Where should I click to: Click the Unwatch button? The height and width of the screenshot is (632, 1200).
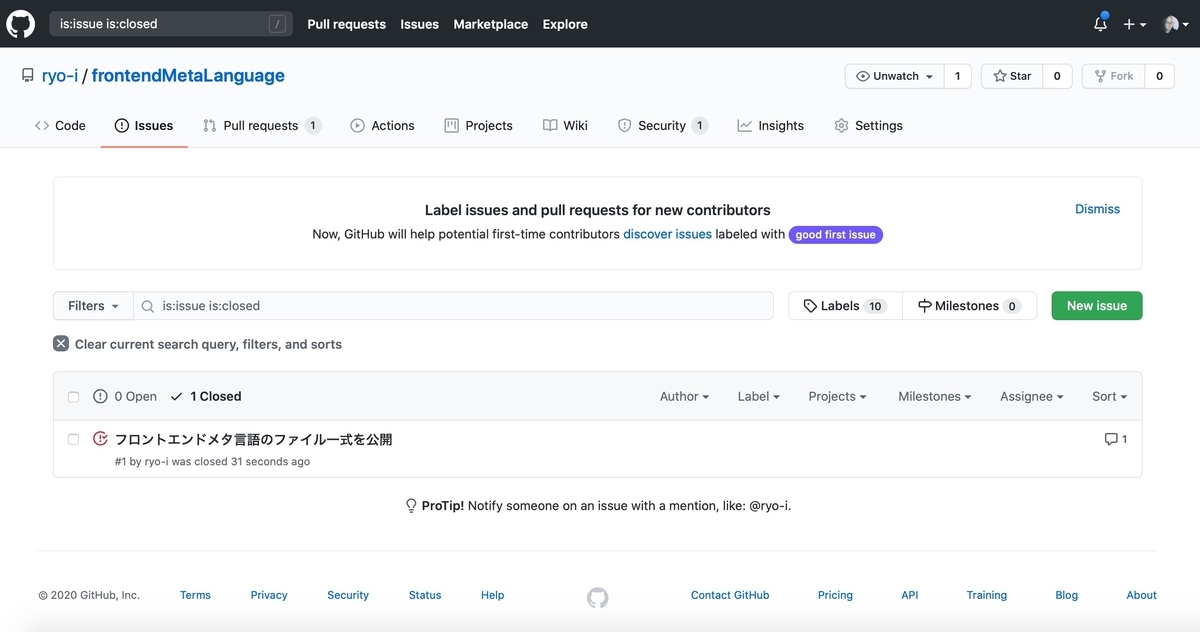(x=894, y=76)
